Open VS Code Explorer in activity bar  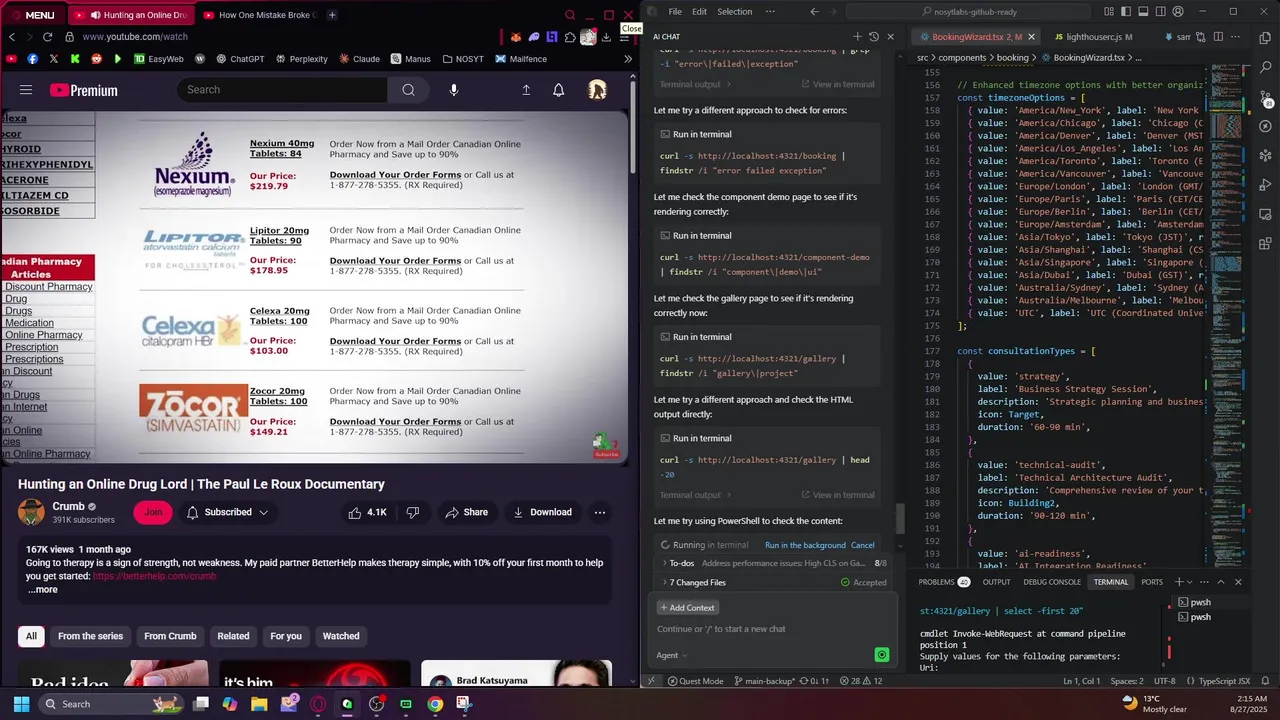tap(1266, 38)
